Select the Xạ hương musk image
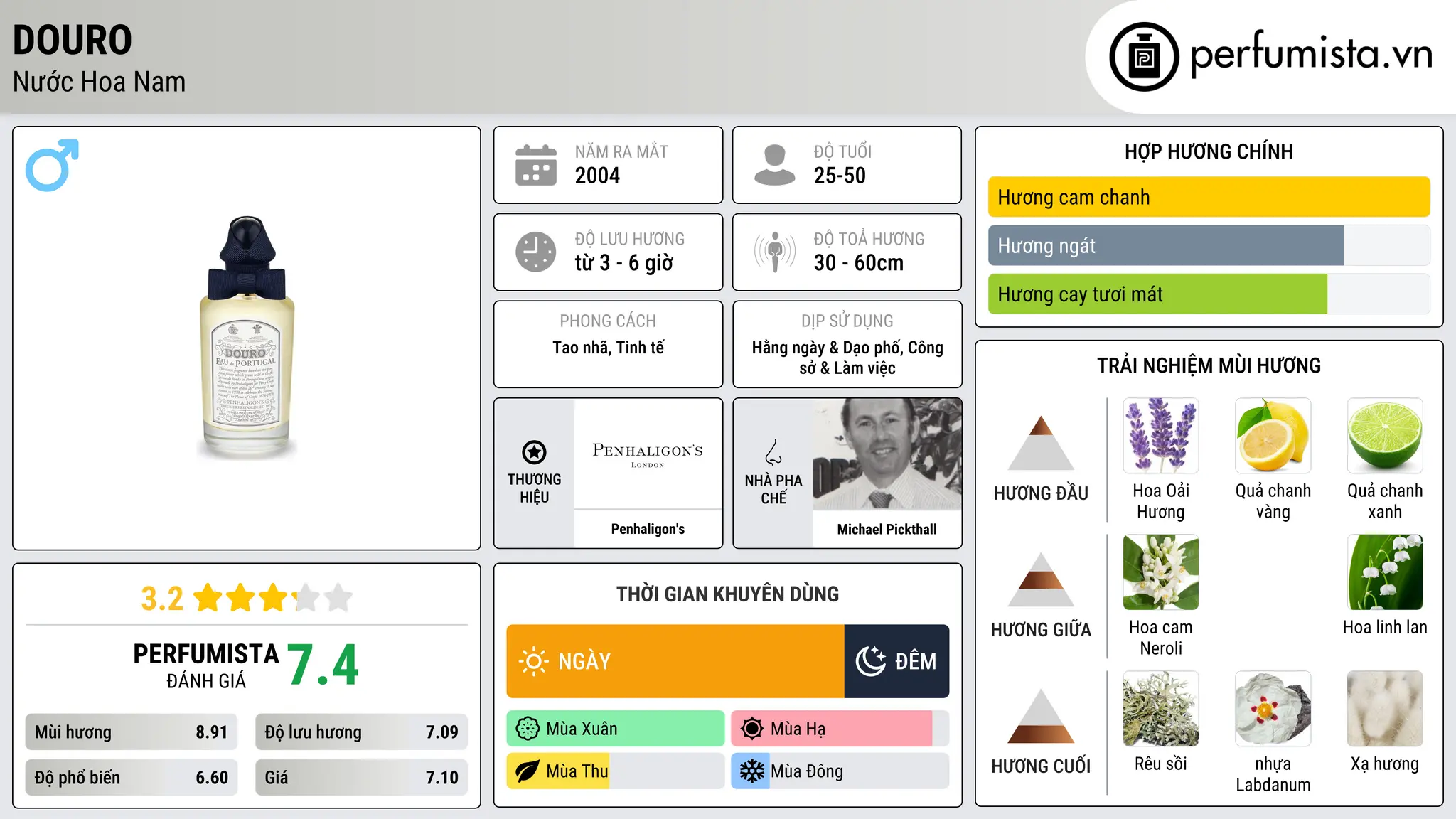Image resolution: width=1456 pixels, height=819 pixels. tap(1385, 709)
